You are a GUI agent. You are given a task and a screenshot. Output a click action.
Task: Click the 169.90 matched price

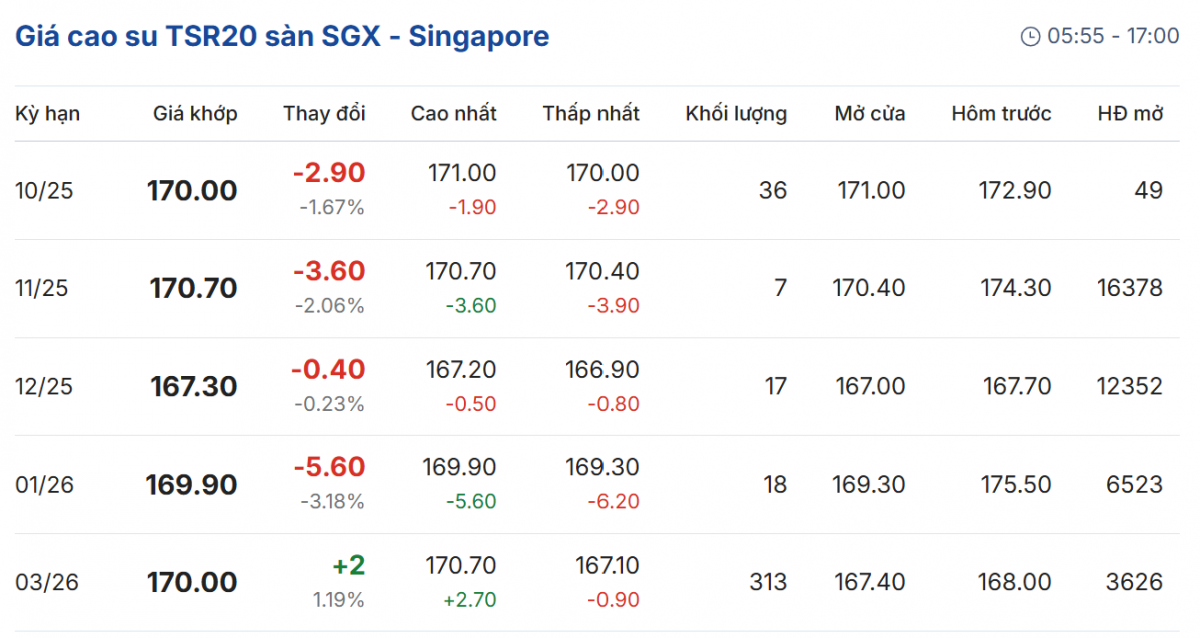click(192, 485)
